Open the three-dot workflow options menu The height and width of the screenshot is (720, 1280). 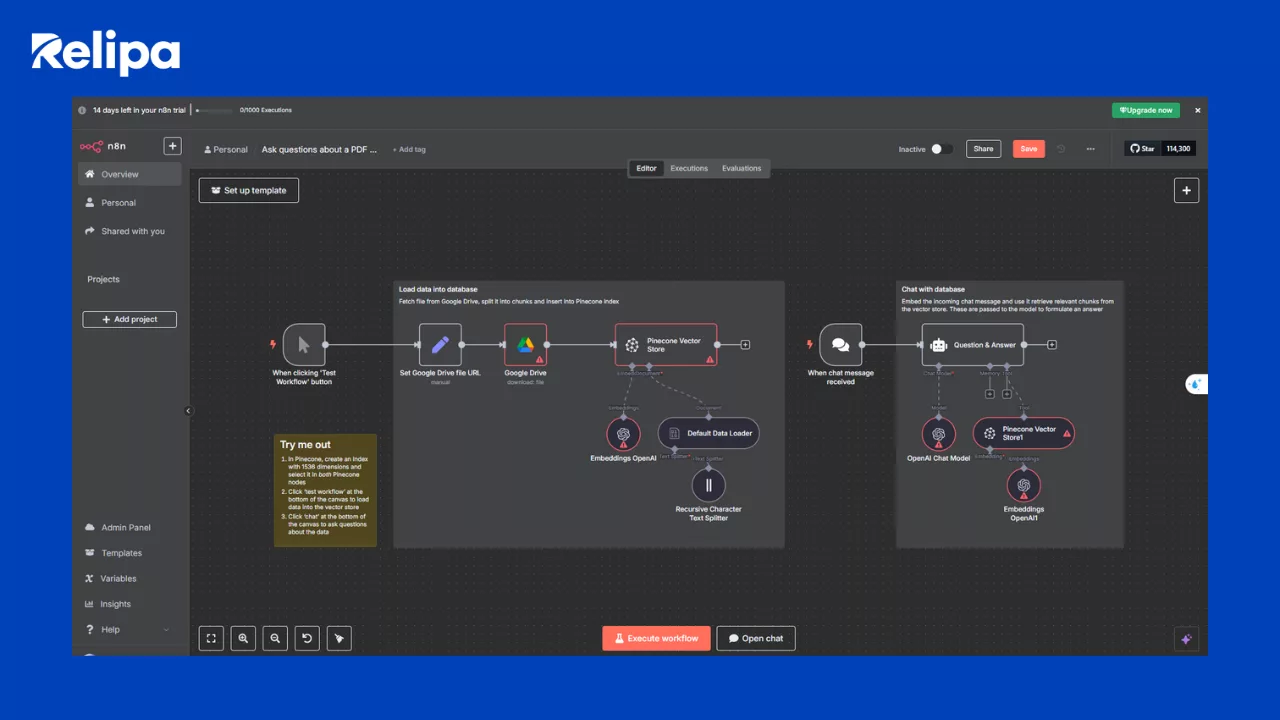(1090, 149)
